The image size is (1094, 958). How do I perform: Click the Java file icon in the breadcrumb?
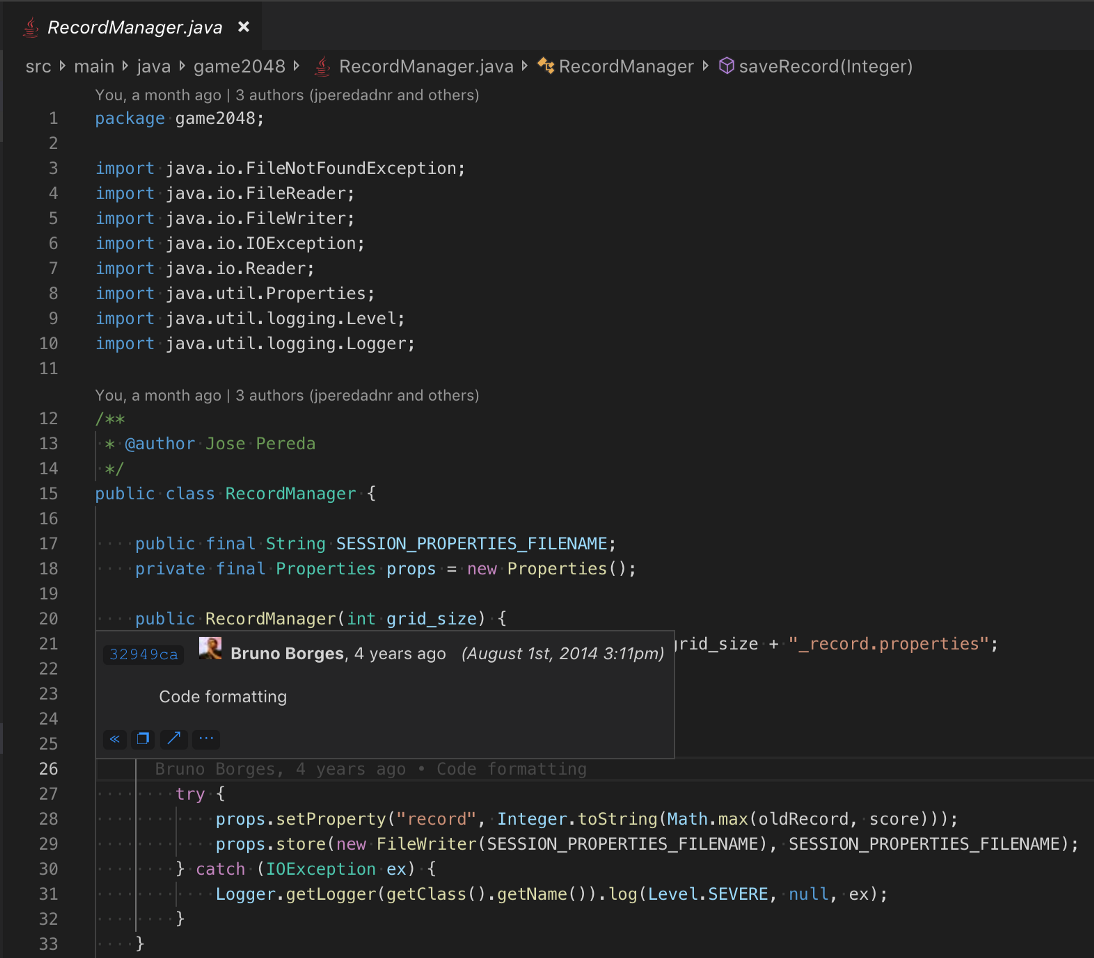pyautogui.click(x=322, y=66)
